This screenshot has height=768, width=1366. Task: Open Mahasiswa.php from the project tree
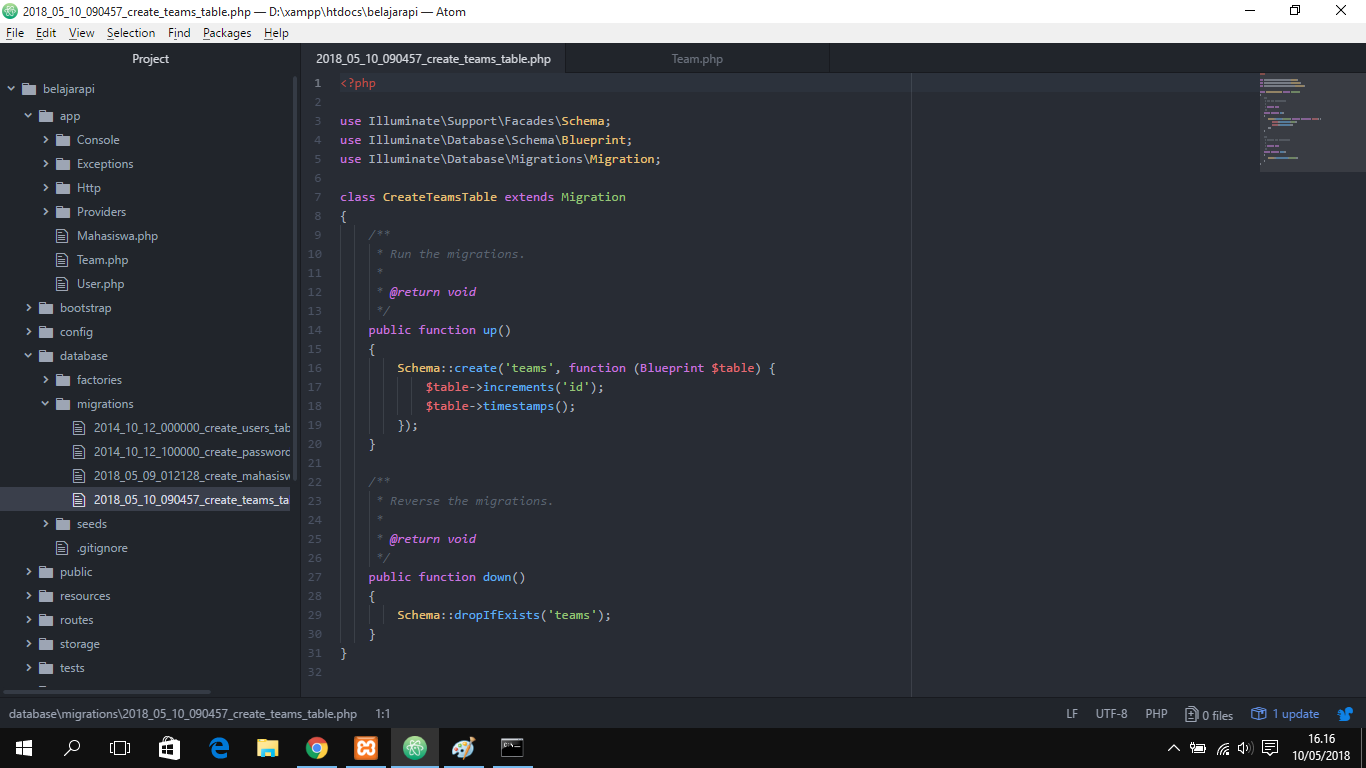click(117, 235)
